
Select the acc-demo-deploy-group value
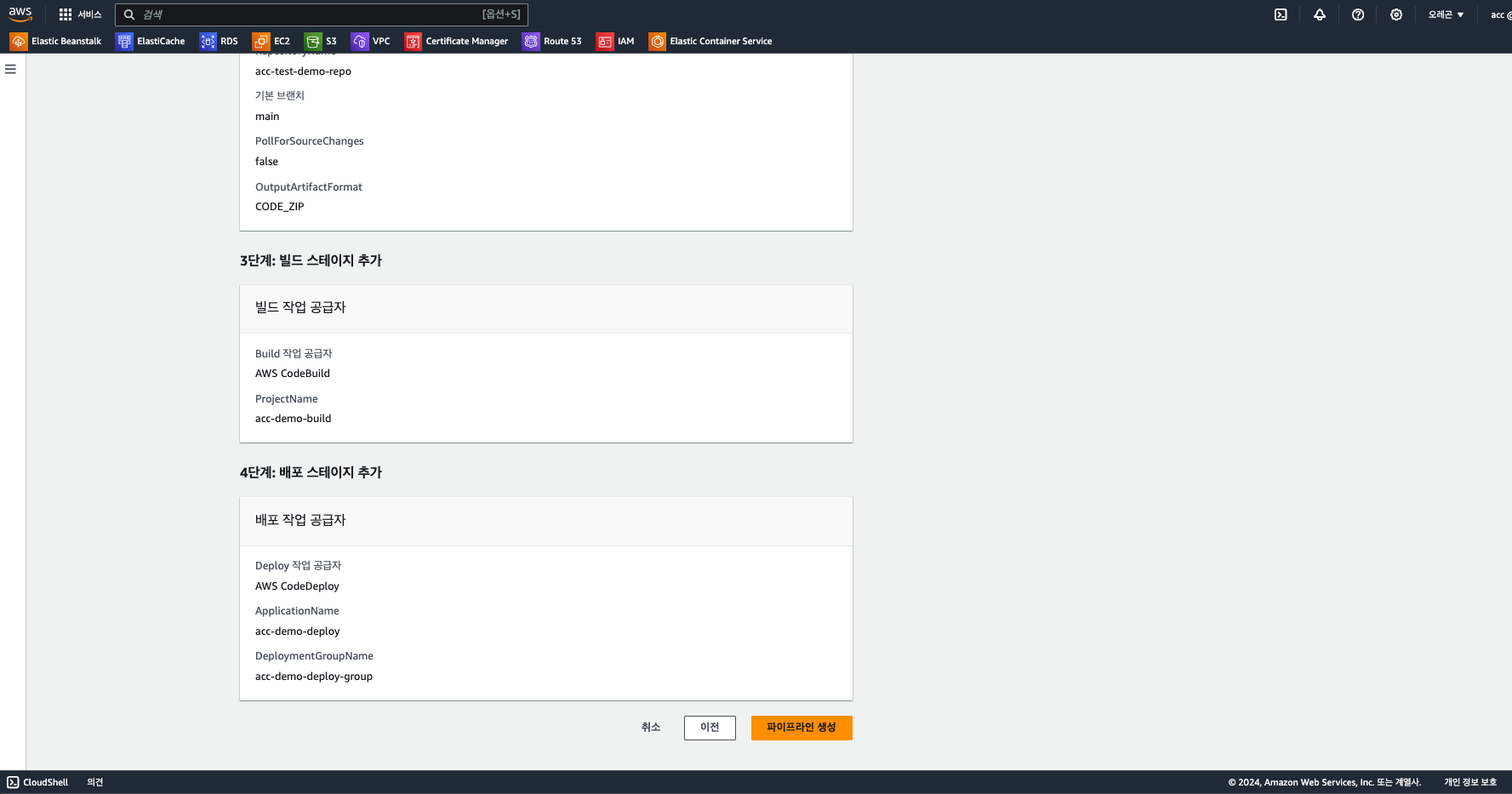314,677
